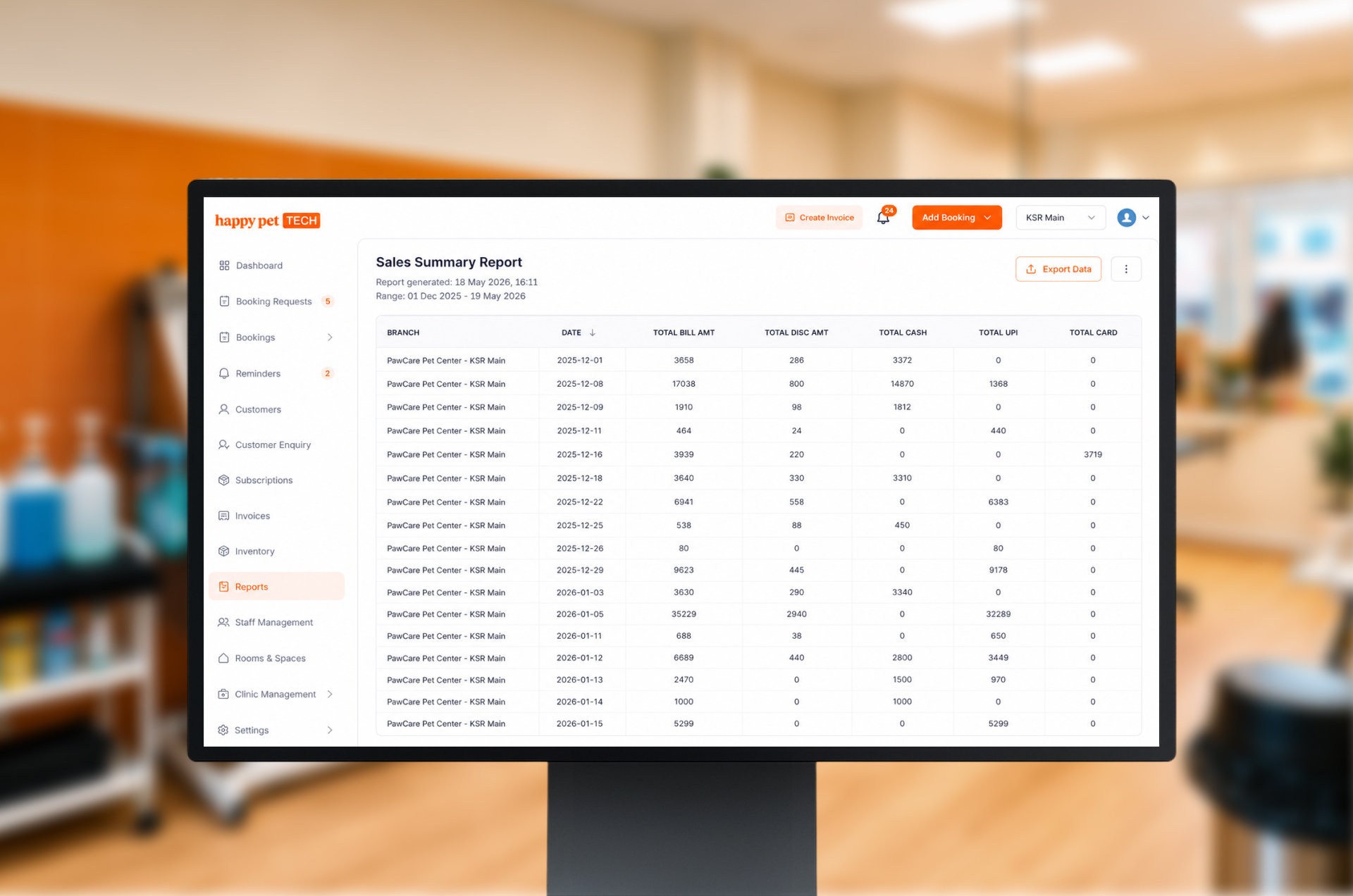The image size is (1353, 896).
Task: Click the TOTAL DISC AMT header
Action: click(x=796, y=332)
